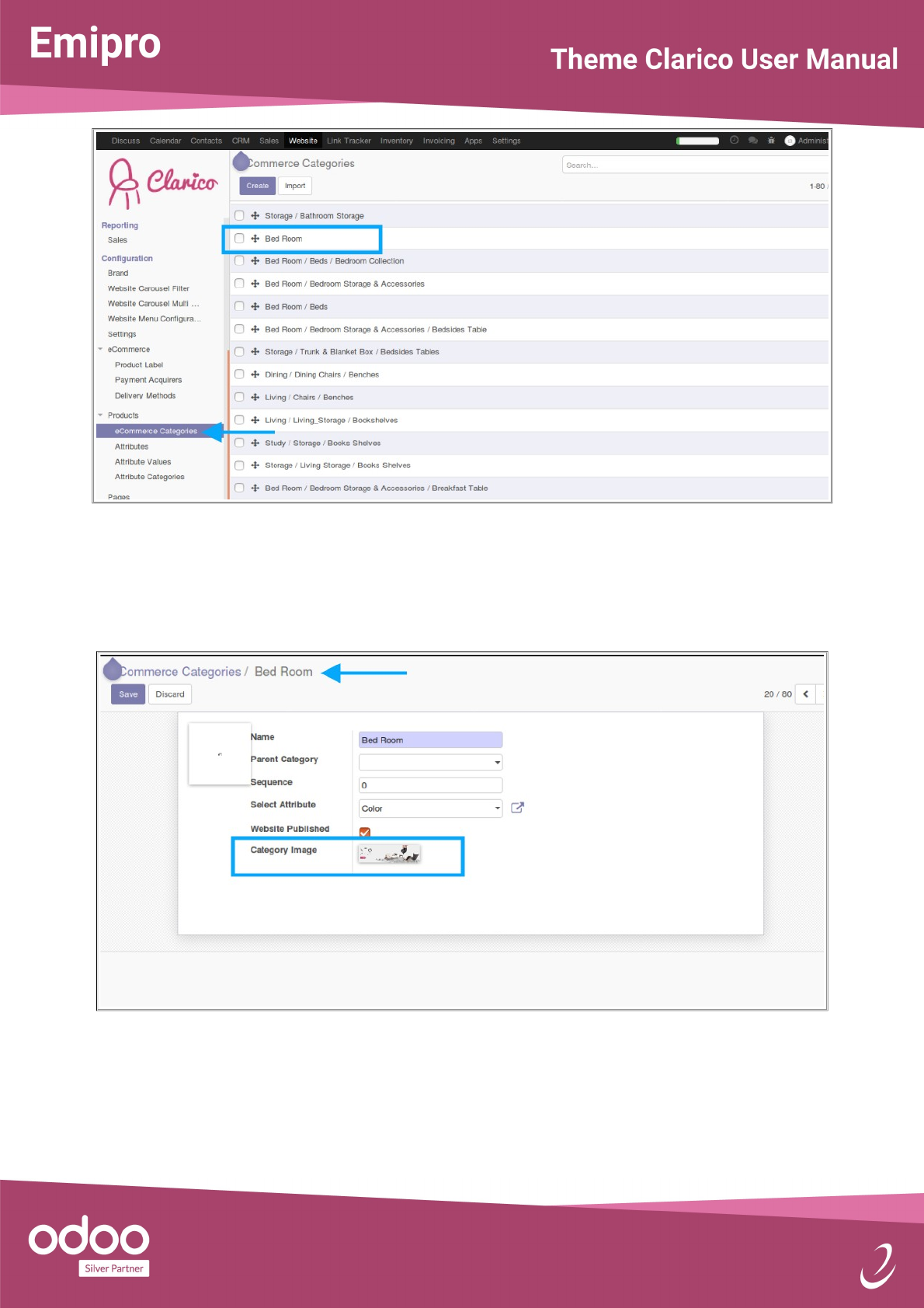Click the Save button
The image size is (924, 1308).
128,694
